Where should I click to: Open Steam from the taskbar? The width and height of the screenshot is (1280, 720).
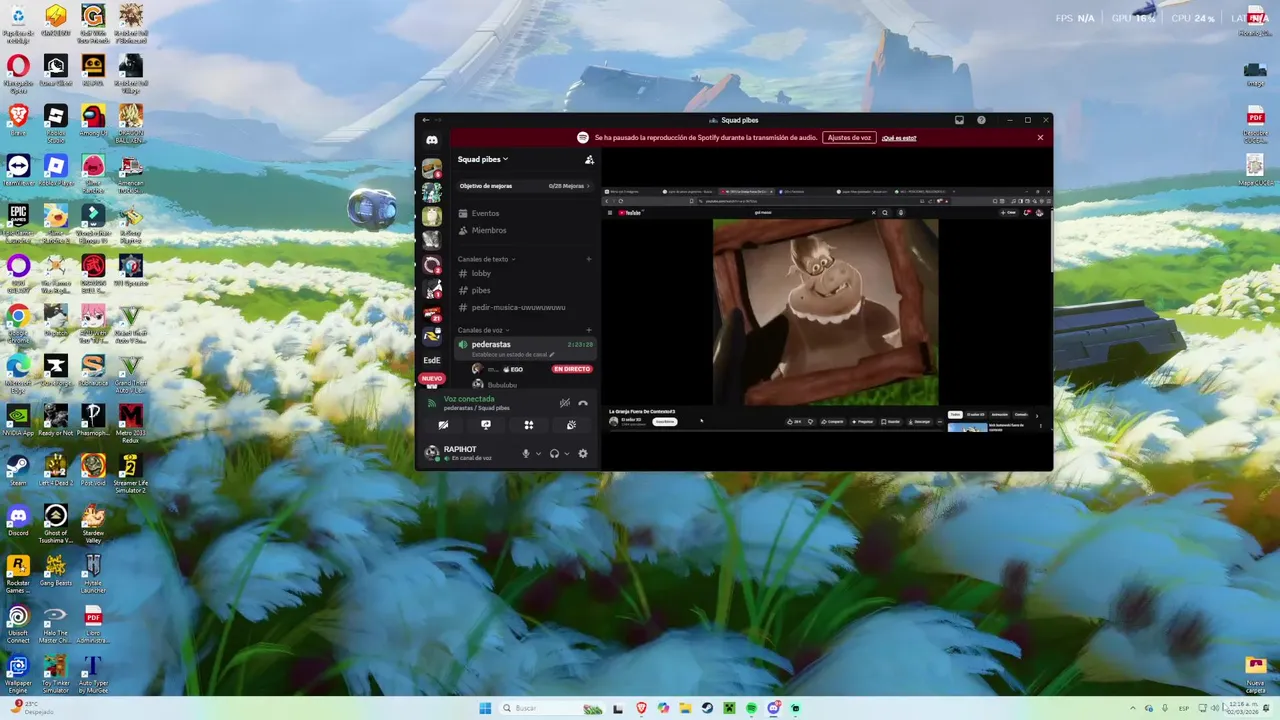point(707,708)
